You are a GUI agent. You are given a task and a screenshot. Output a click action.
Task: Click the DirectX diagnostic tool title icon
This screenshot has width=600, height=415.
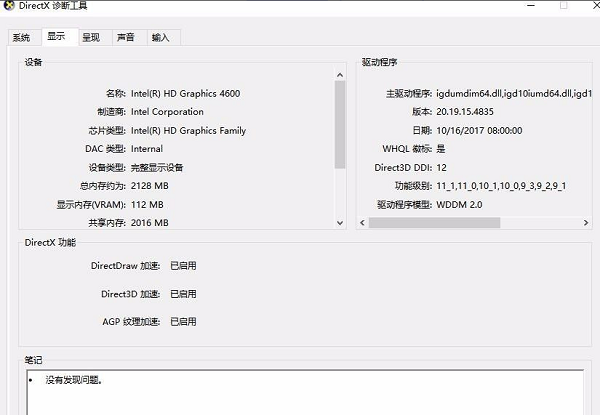[x=9, y=5]
